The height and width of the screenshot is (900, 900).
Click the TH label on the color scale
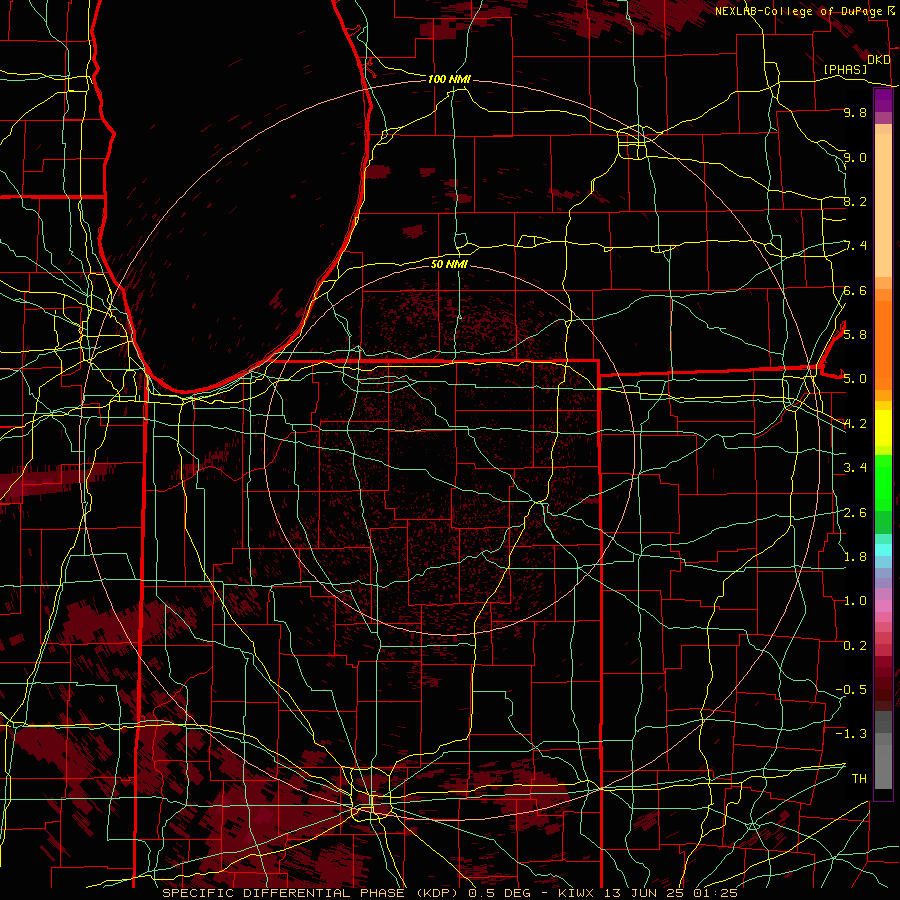859,779
